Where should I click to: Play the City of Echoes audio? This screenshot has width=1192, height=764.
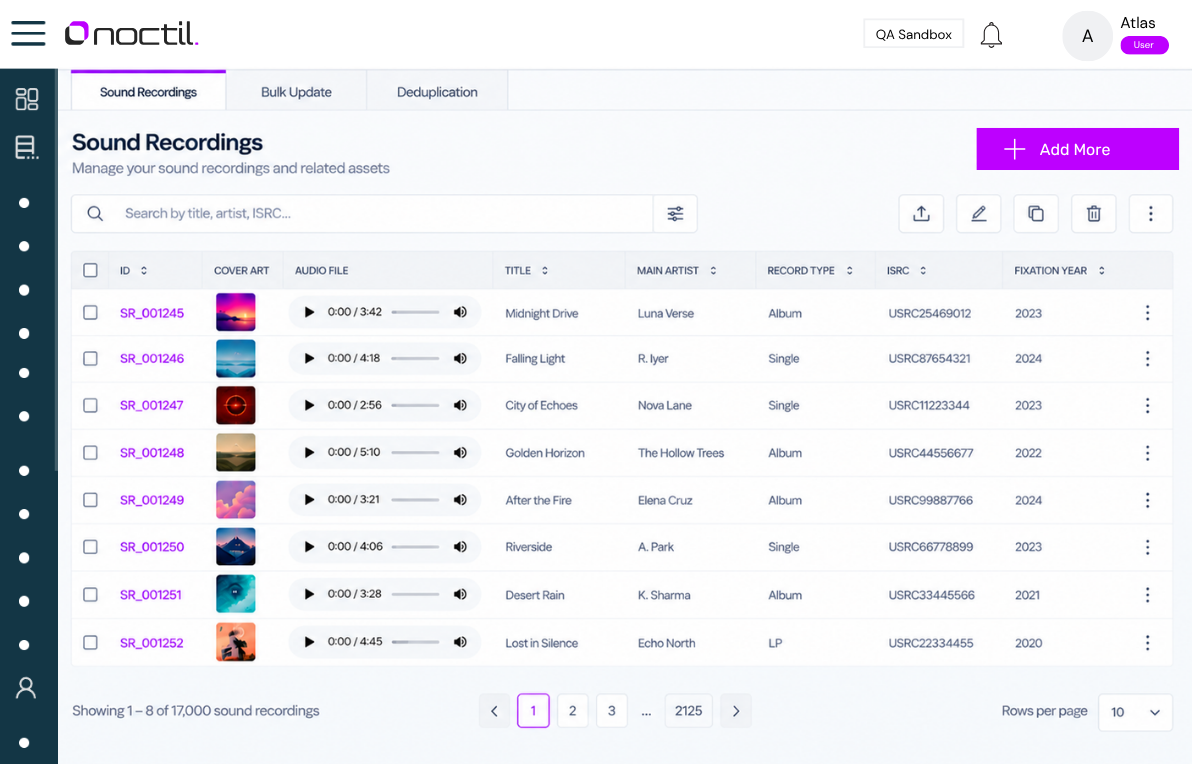pyautogui.click(x=309, y=405)
